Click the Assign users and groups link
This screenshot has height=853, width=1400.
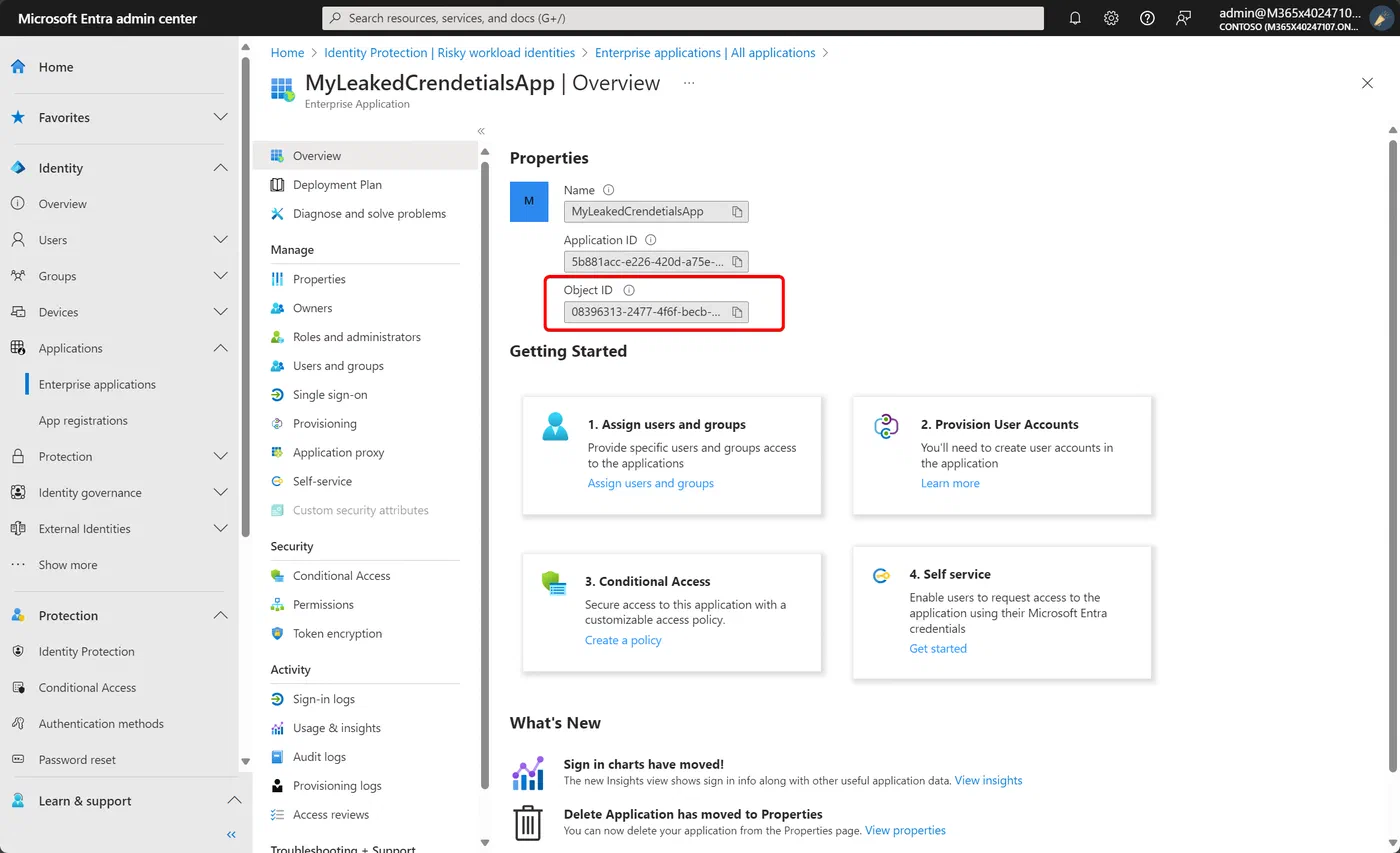pos(651,483)
